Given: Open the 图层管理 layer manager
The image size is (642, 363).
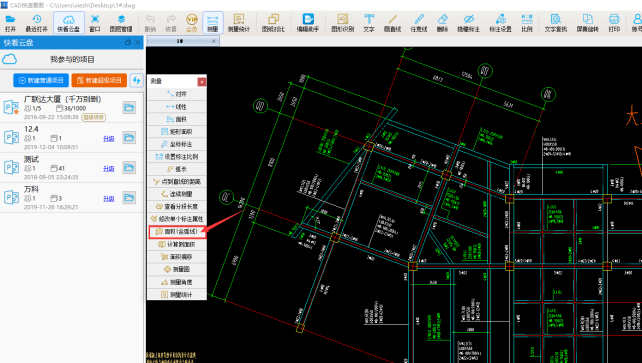Looking at the screenshot, I should tap(121, 23).
